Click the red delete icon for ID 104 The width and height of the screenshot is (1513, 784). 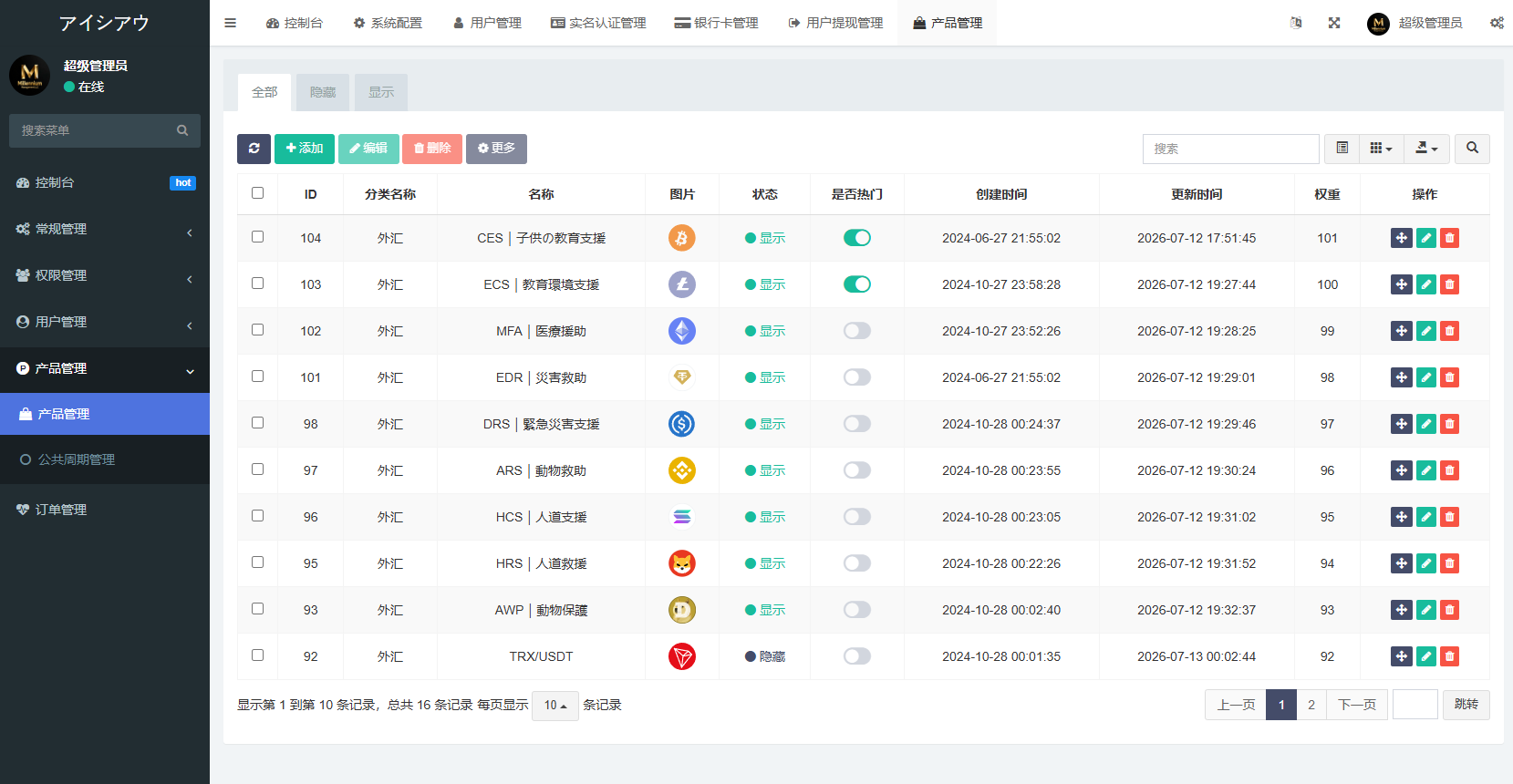[x=1449, y=238]
